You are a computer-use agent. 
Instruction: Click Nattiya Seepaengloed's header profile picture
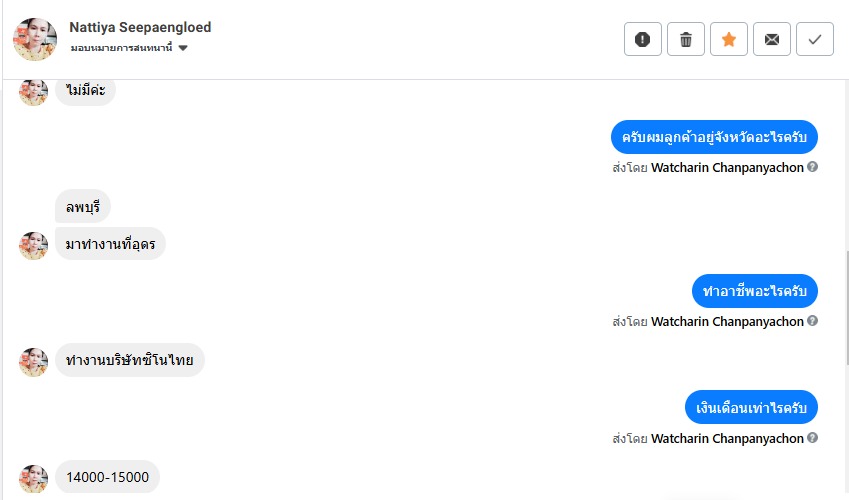tap(34, 39)
